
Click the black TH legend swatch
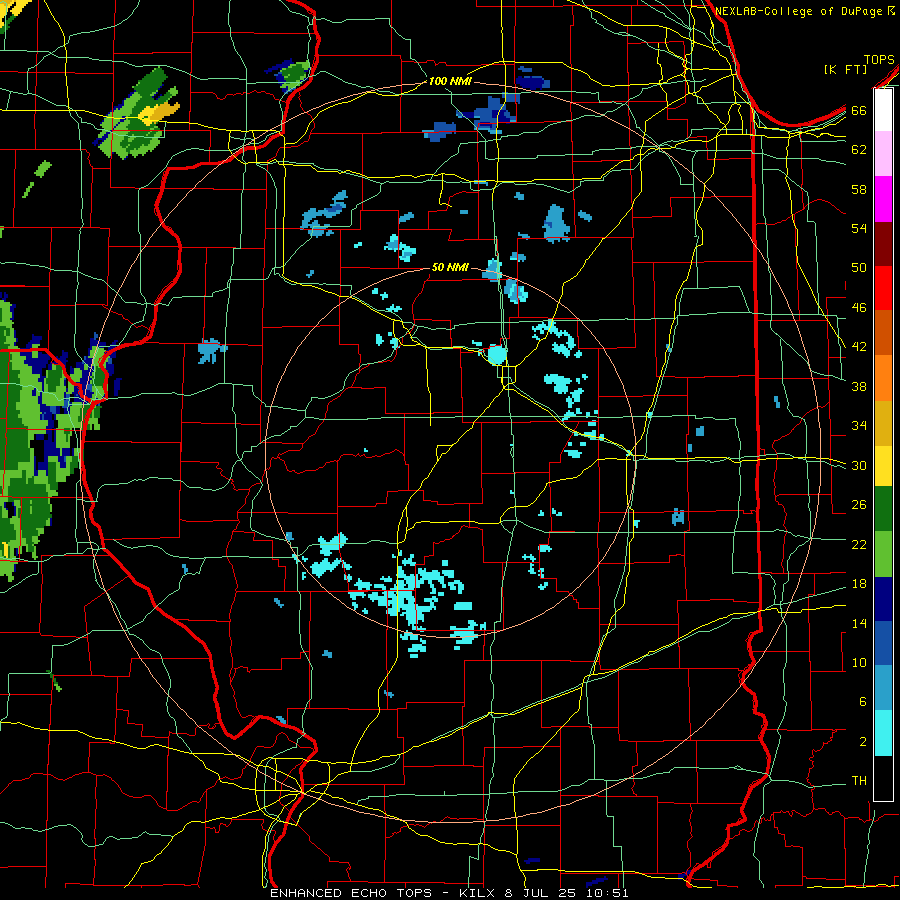(883, 778)
